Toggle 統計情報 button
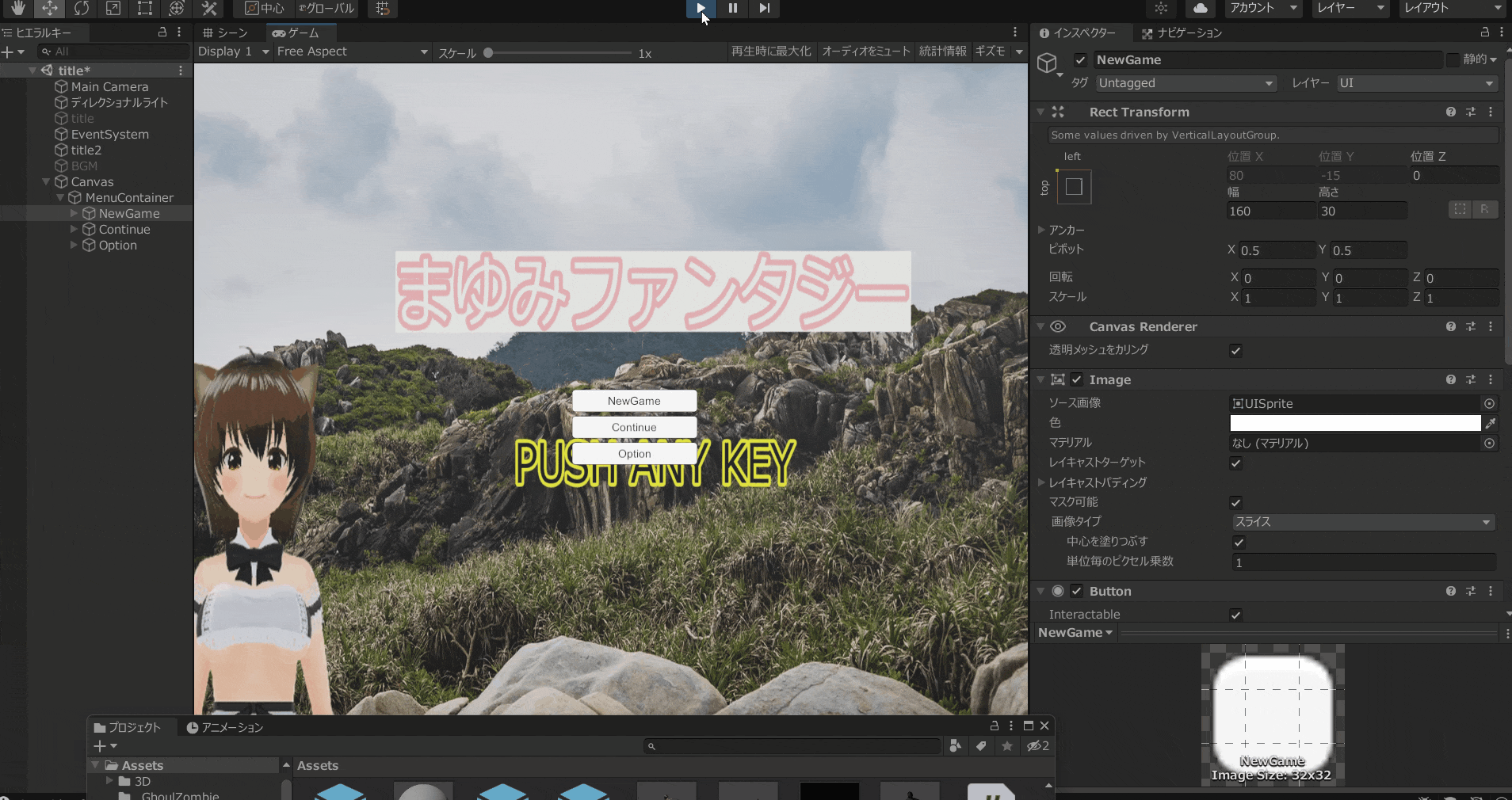Viewport: 1512px width, 800px height. [942, 51]
